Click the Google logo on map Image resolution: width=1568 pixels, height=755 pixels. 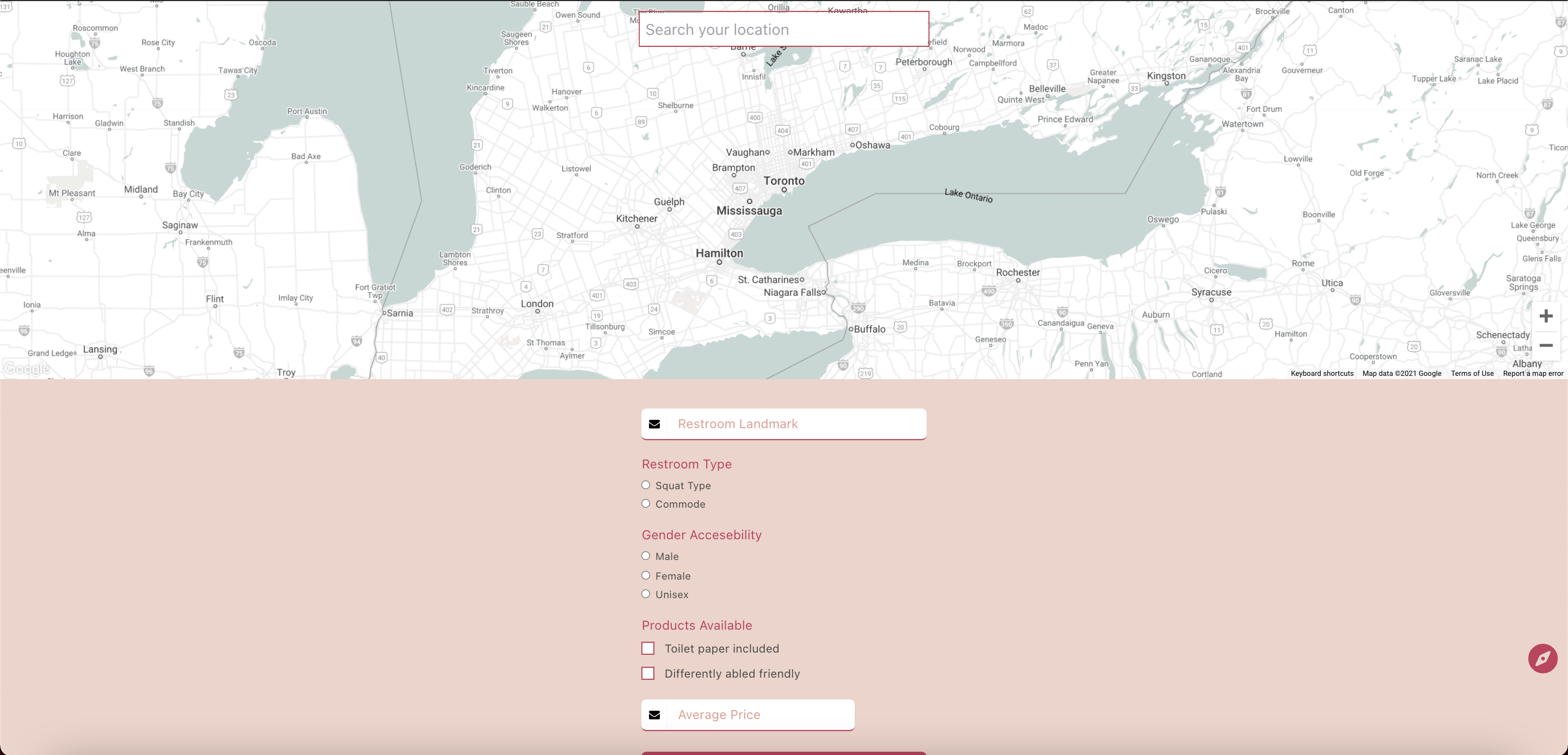tap(27, 368)
